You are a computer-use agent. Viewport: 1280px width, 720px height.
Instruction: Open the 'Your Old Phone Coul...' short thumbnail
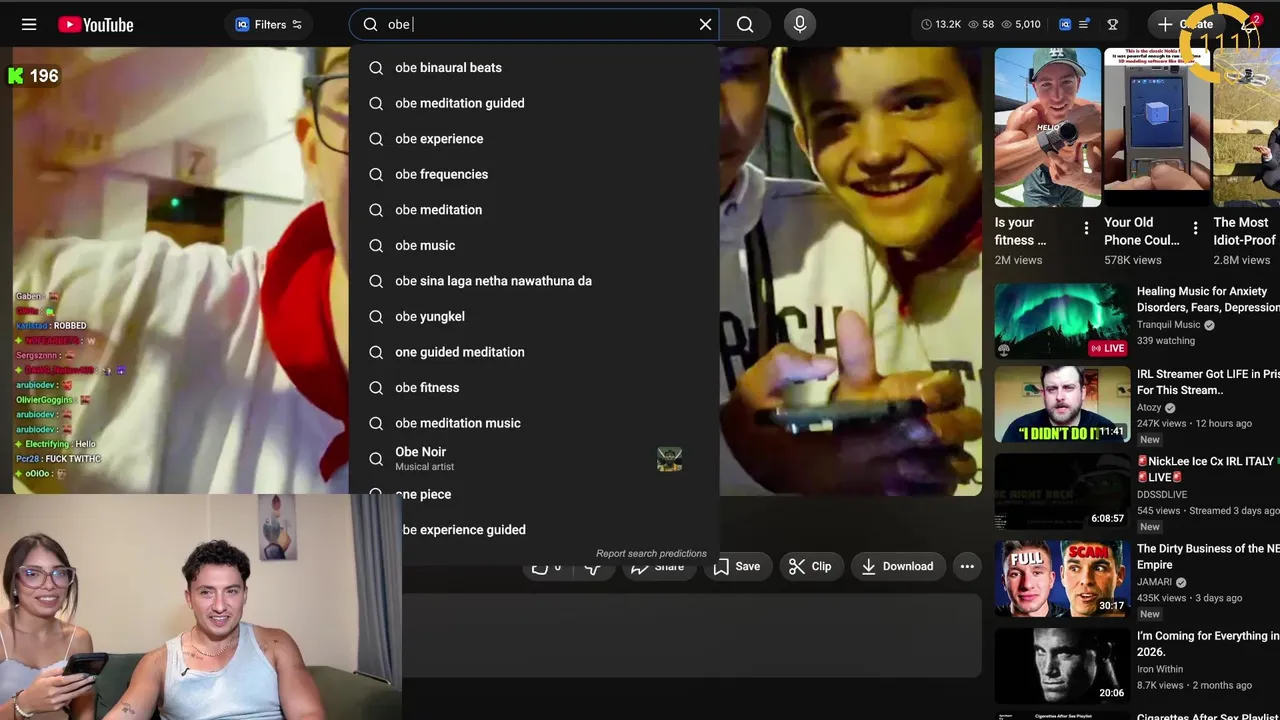(x=1157, y=127)
